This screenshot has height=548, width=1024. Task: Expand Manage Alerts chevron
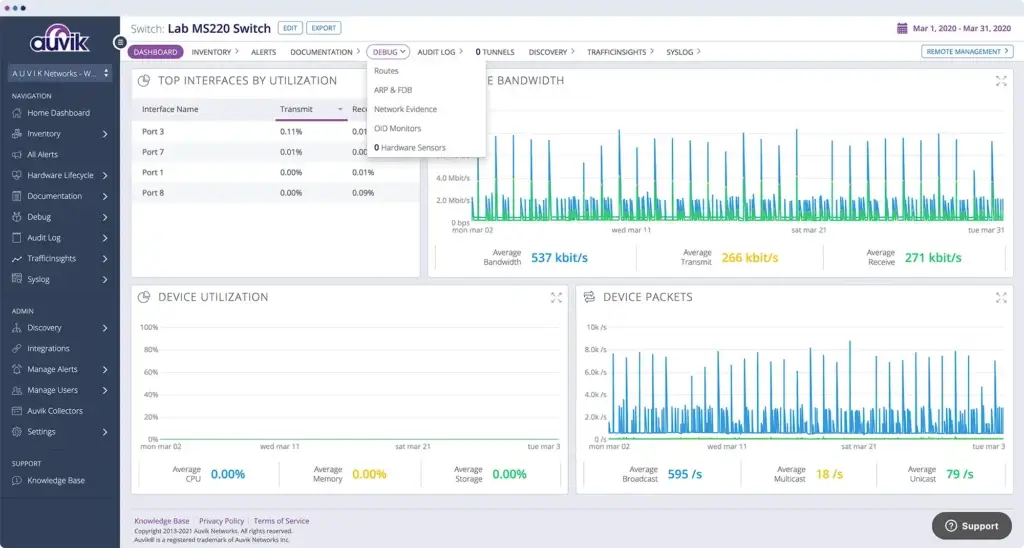coord(104,370)
